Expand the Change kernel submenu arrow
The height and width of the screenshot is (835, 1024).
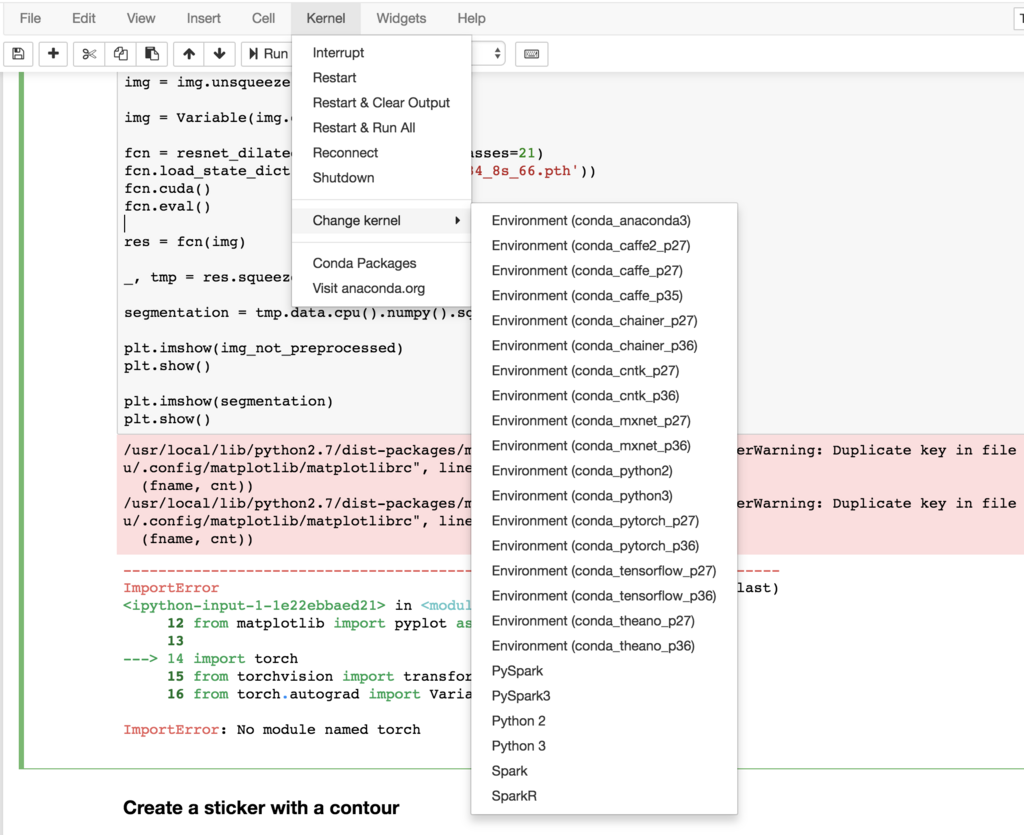coord(457,221)
